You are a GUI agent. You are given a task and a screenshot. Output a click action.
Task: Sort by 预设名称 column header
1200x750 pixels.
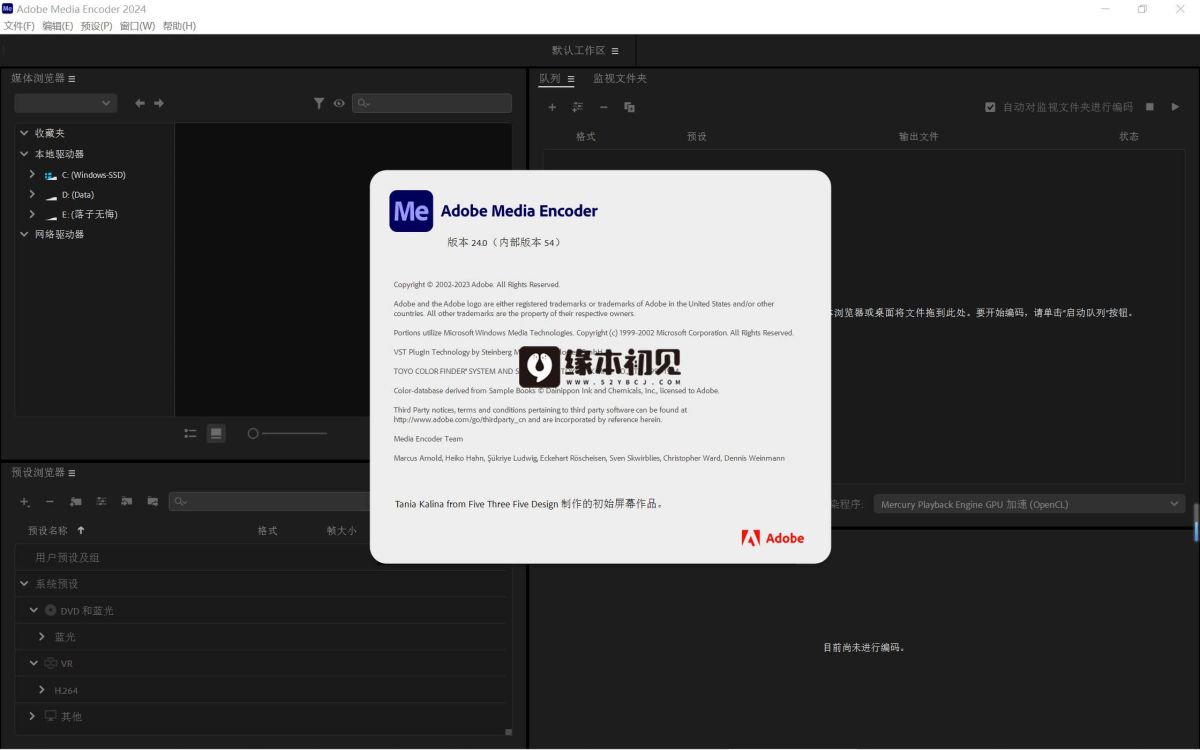pos(48,530)
